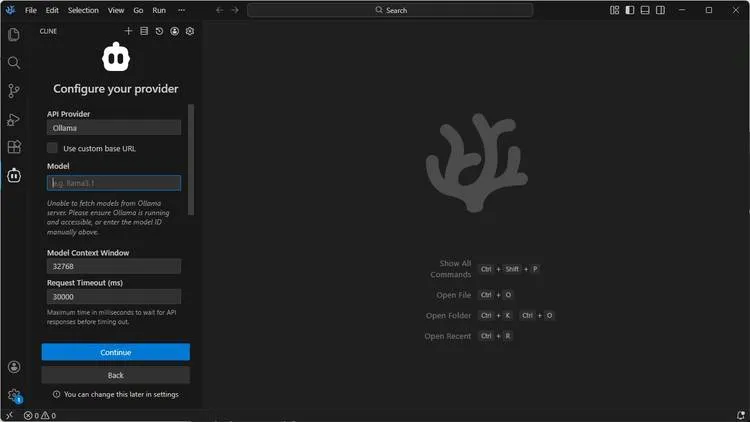This screenshot has height=422, width=750.
Task: Open Customize Layout icon
Action: pyautogui.click(x=615, y=10)
